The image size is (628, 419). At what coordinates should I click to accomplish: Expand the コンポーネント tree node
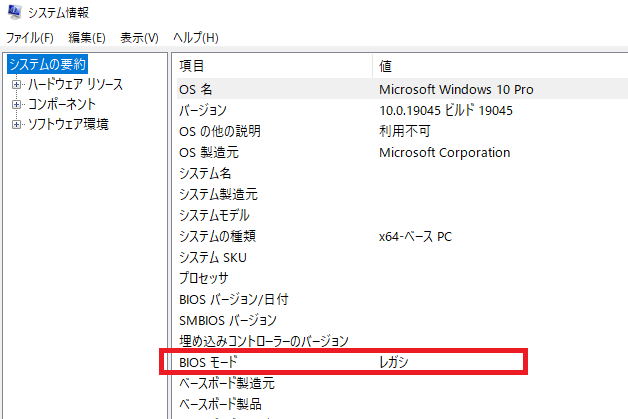click(16, 105)
